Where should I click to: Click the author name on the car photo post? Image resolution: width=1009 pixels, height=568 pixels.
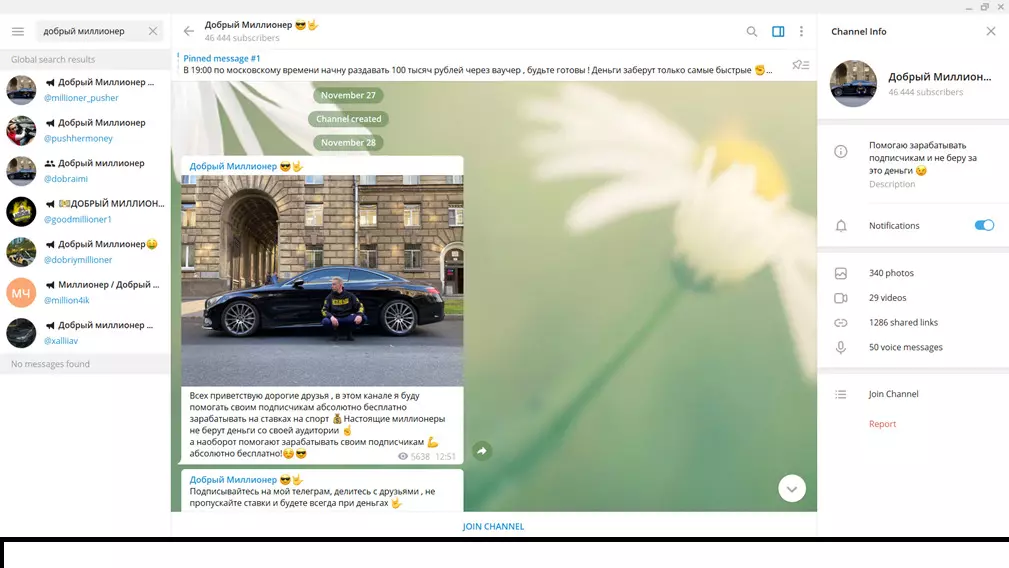246,166
